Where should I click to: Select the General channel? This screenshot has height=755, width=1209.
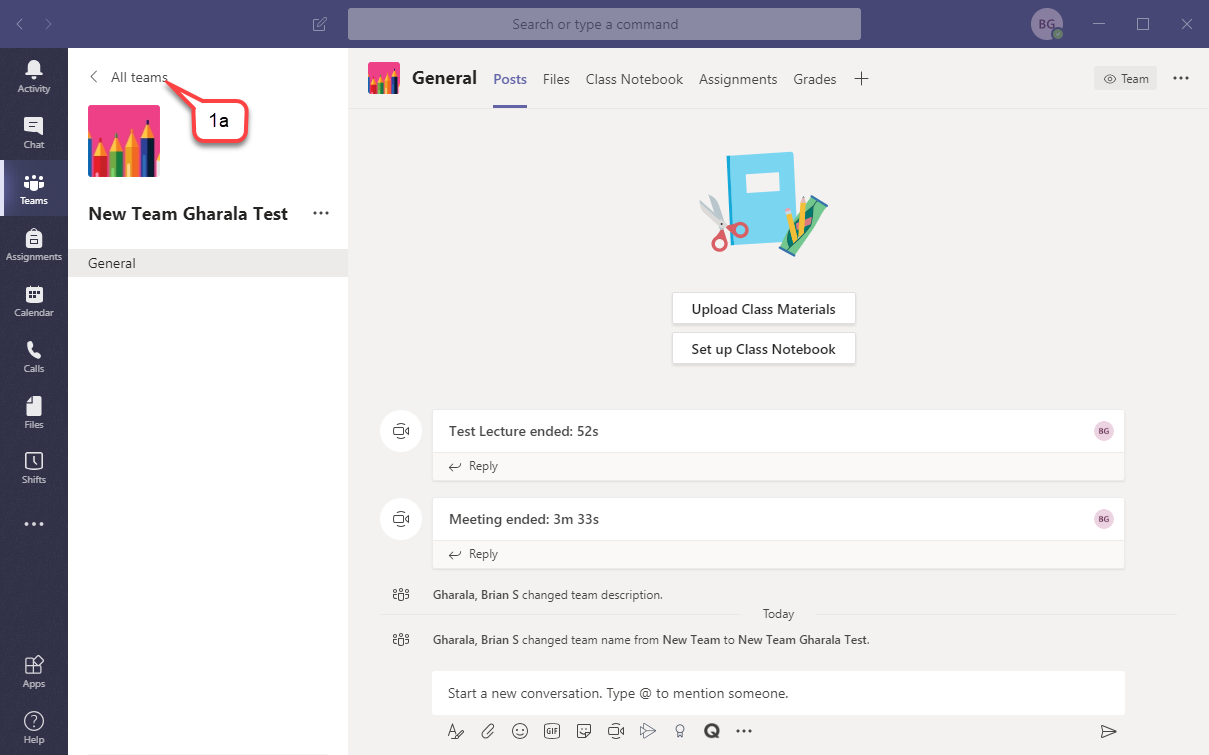coord(208,263)
